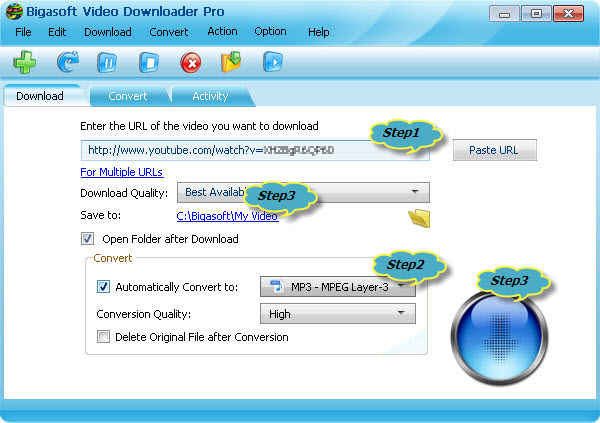Open the Convert menu in menu bar
Image resolution: width=600 pixels, height=423 pixels.
click(169, 32)
